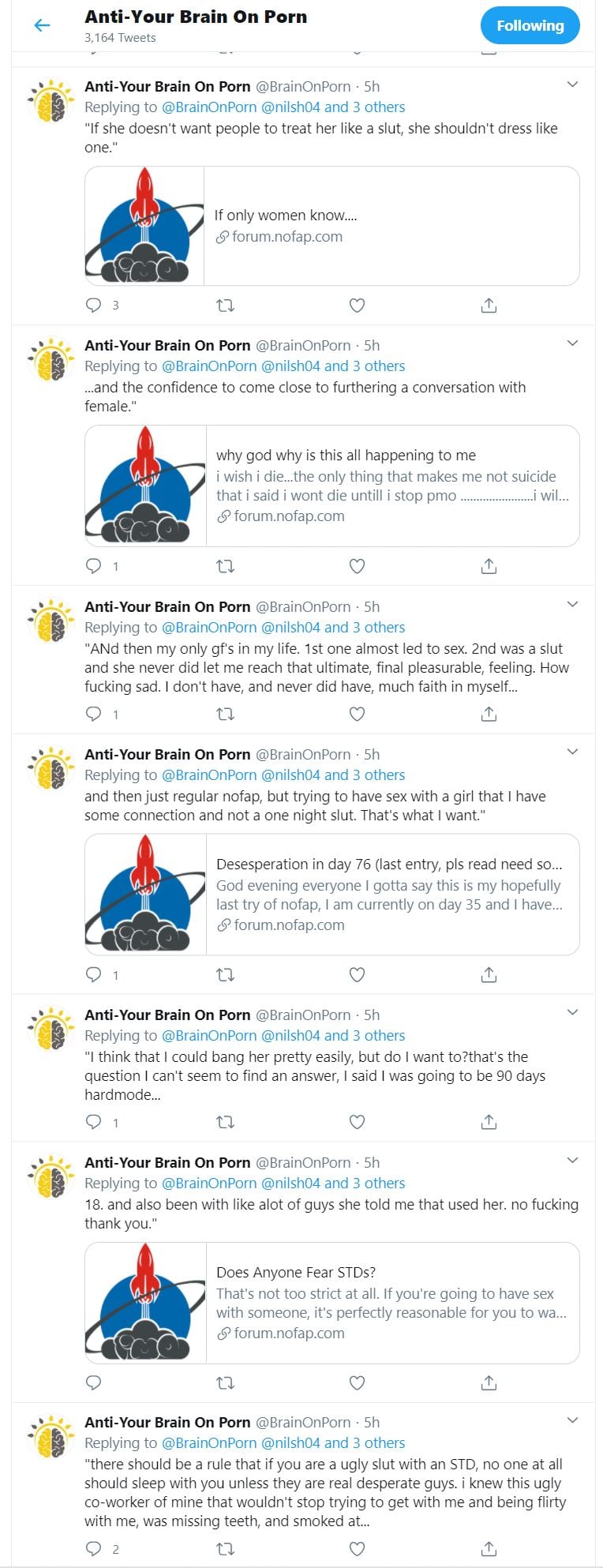
Task: Open the "why god why" card rocket thumbnail
Action: click(145, 486)
